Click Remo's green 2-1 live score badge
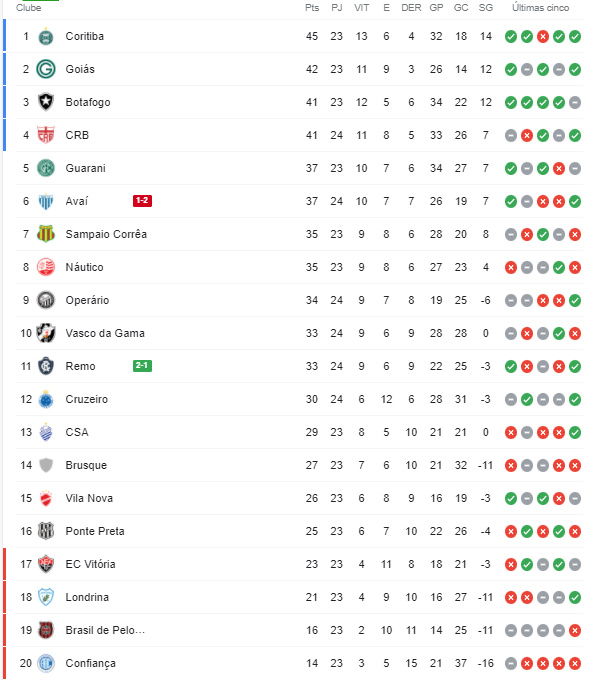Screen dimensions: 602x680 [142, 366]
